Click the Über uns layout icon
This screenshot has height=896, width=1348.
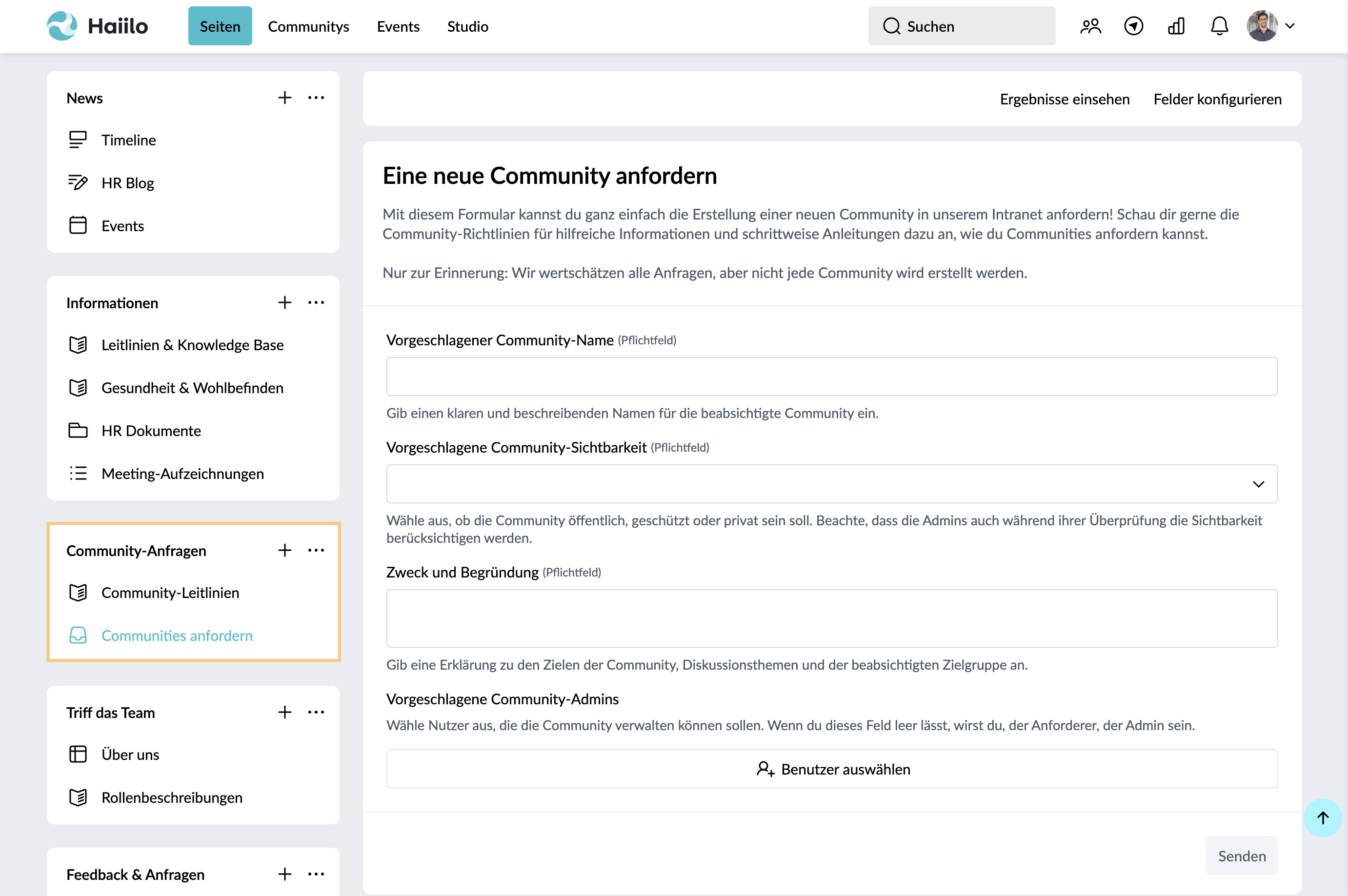78,754
